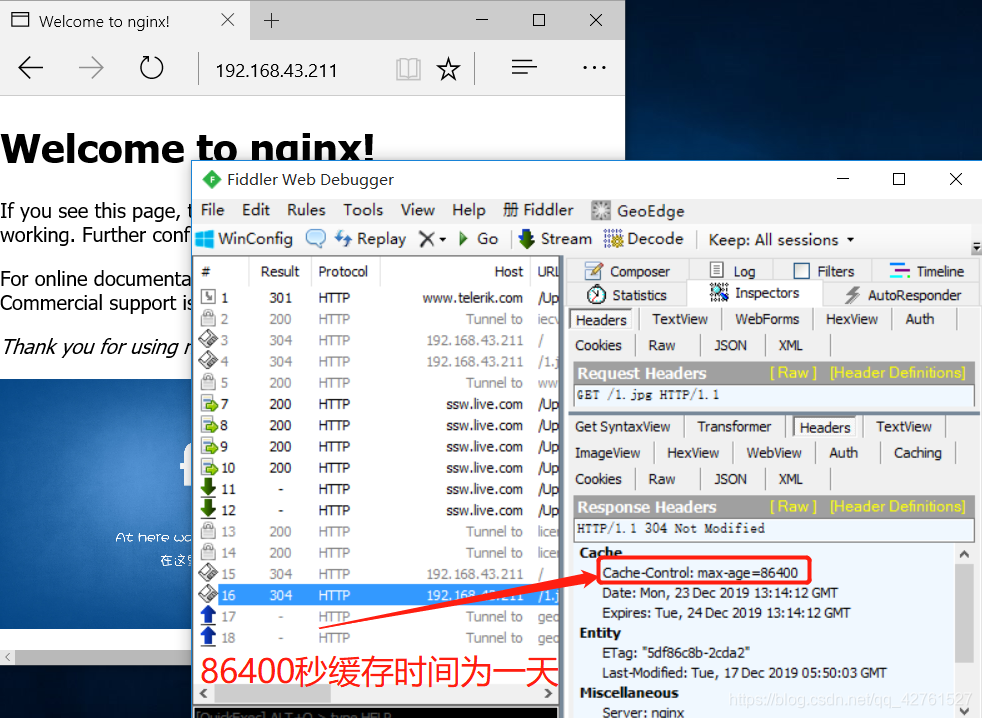982x718 pixels.
Task: Select the Get SyntaxView tab
Action: 623,427
